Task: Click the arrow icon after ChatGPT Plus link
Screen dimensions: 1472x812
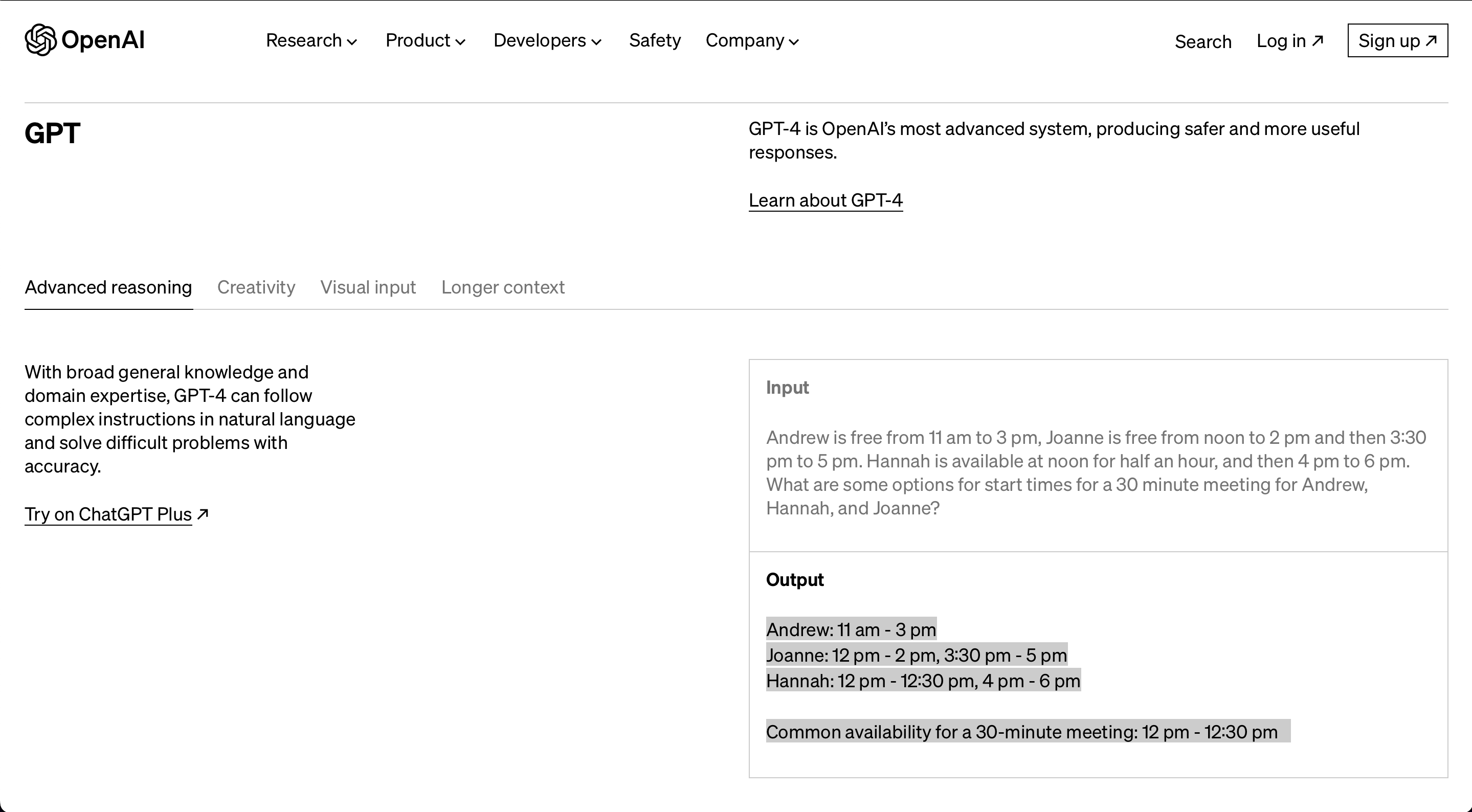Action: point(203,514)
